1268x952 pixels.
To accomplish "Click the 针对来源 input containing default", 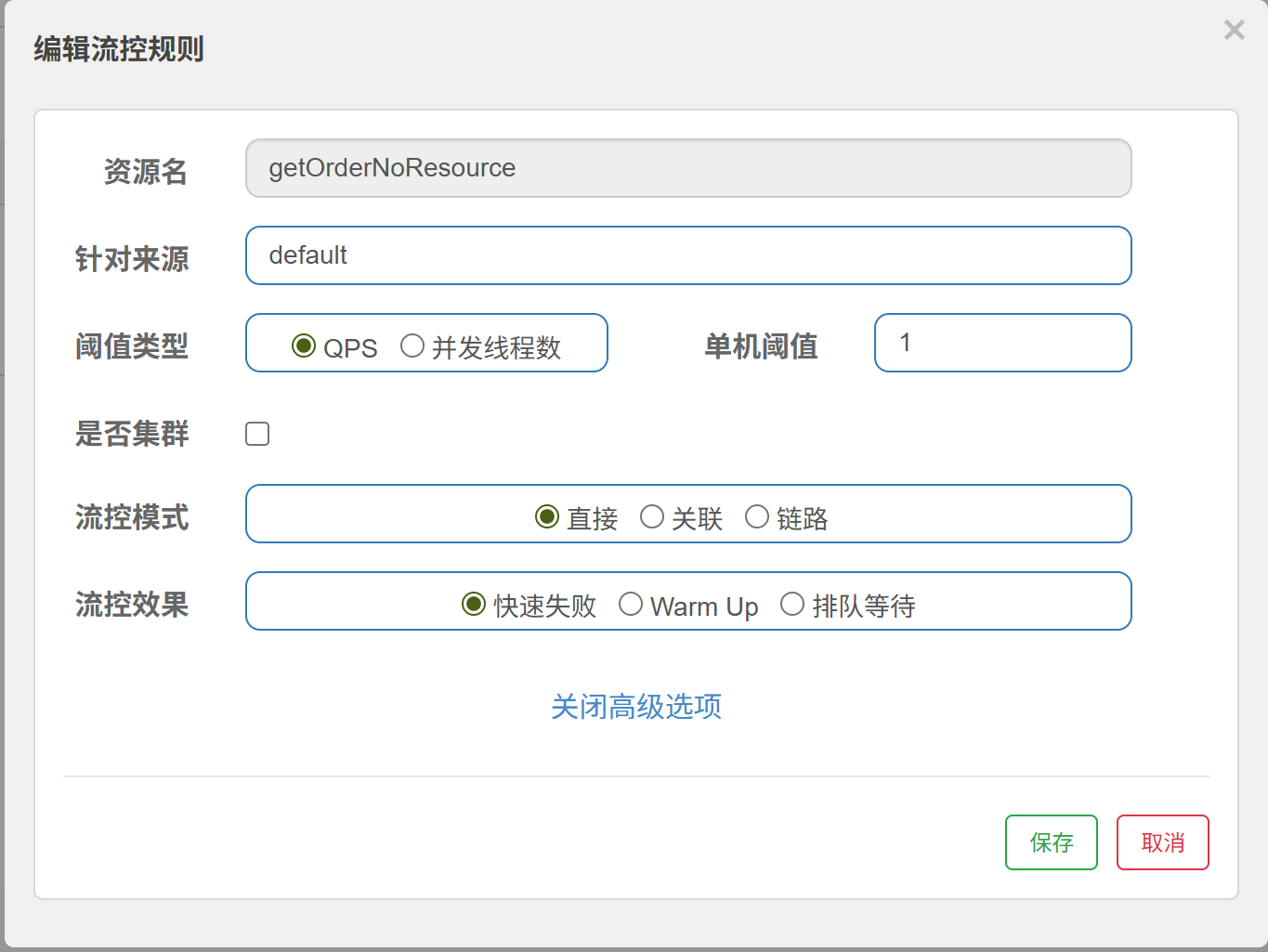I will tap(688, 255).
